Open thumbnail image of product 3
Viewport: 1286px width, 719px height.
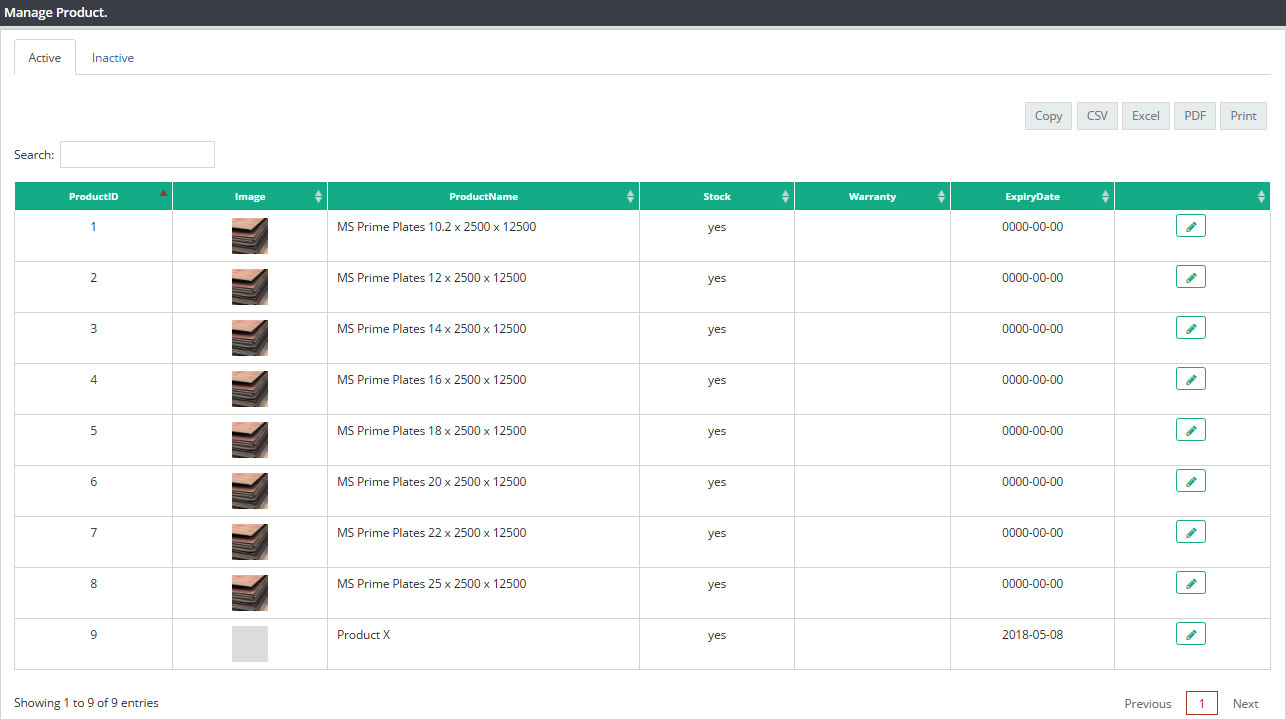250,338
